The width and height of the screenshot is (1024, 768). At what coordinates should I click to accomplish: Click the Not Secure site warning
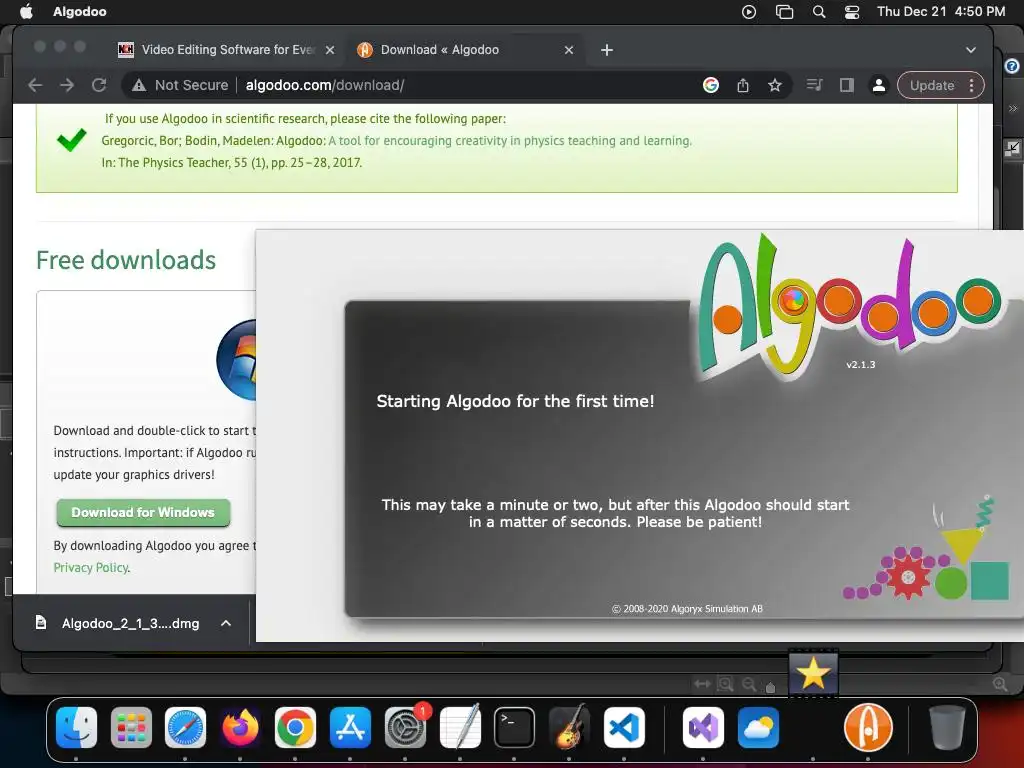coord(180,85)
